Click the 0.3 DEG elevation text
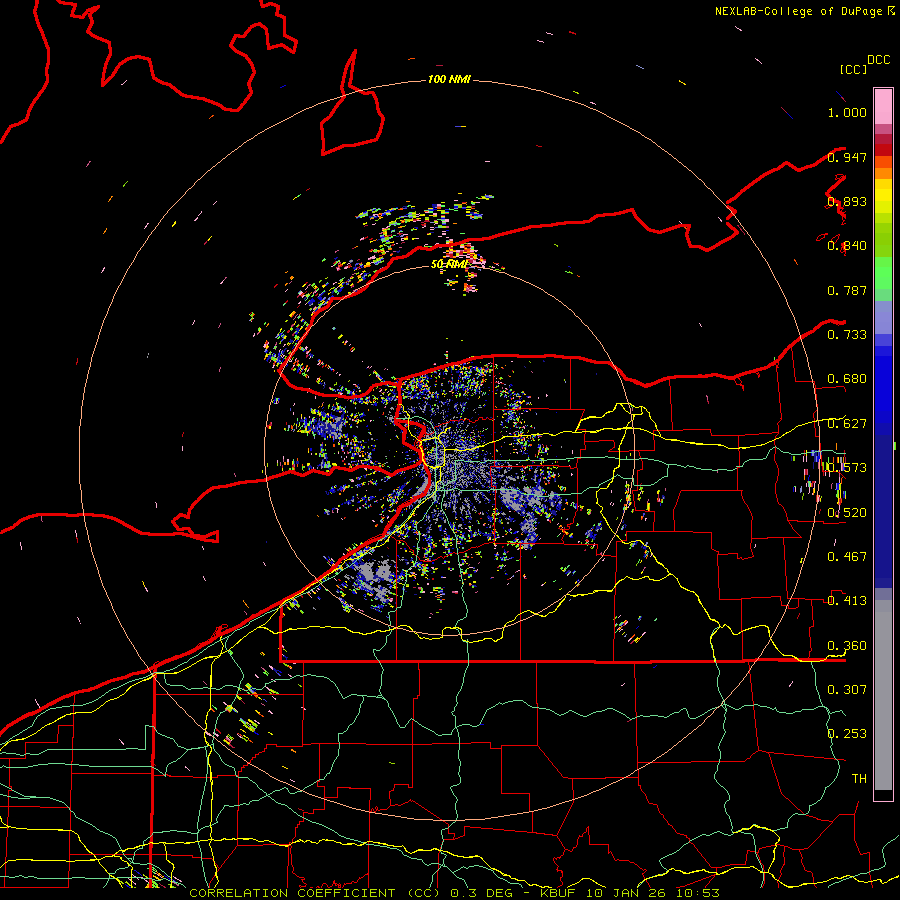 [x=483, y=893]
